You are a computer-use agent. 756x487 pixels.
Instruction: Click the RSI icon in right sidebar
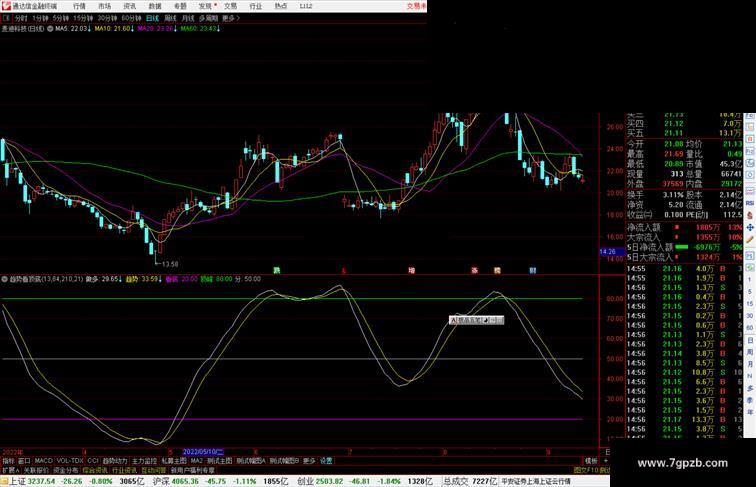(750, 203)
